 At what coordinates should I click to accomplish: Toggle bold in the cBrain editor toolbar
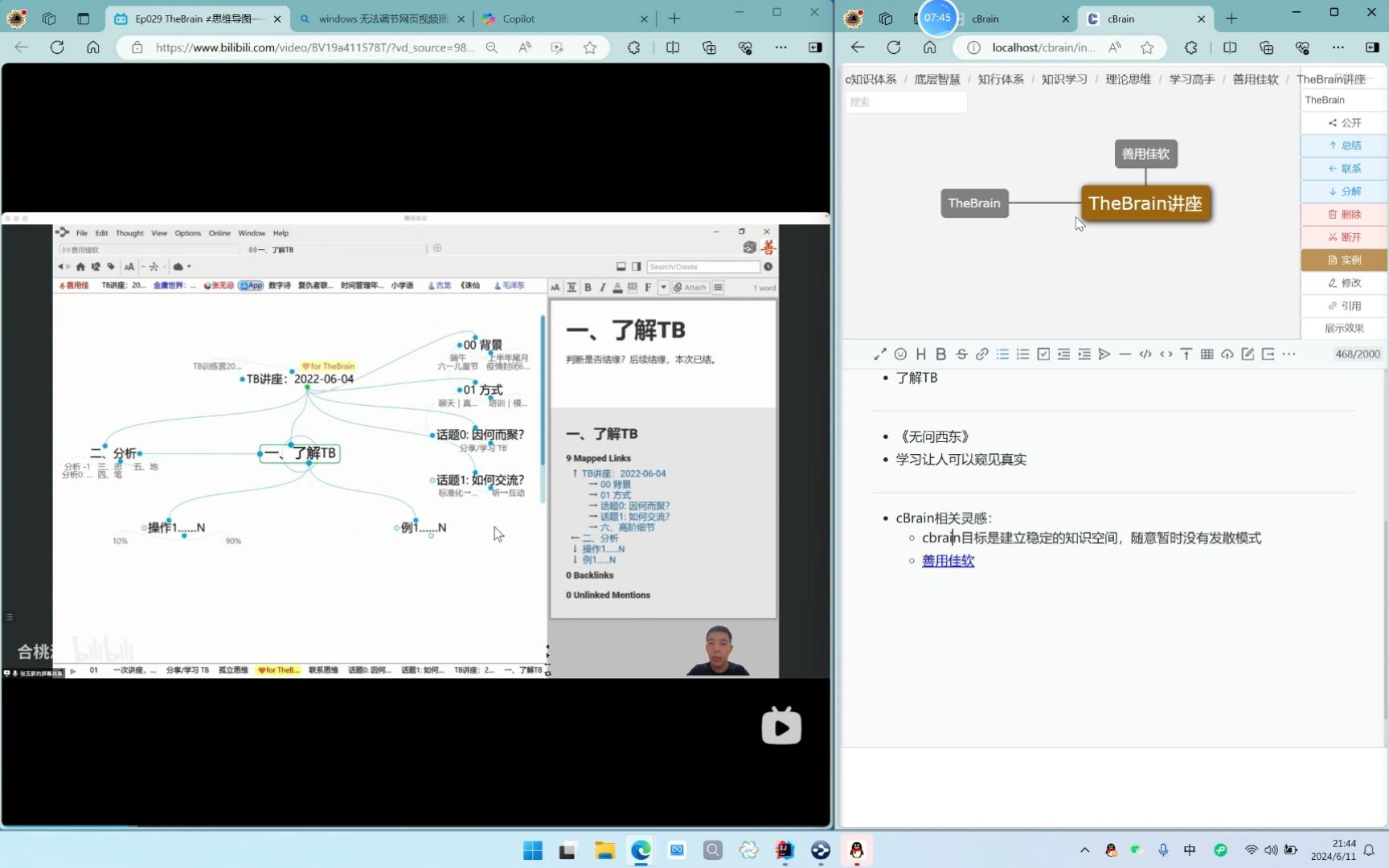coord(941,354)
